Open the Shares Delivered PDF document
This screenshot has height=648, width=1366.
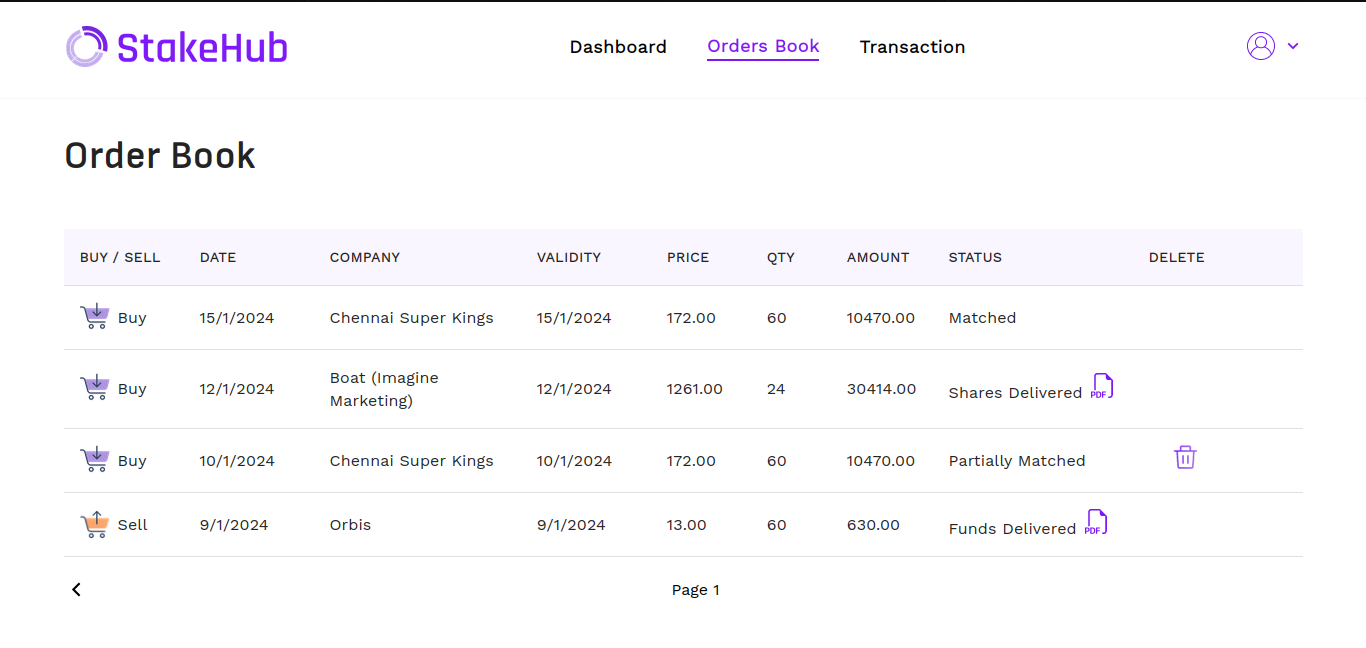tap(1102, 386)
